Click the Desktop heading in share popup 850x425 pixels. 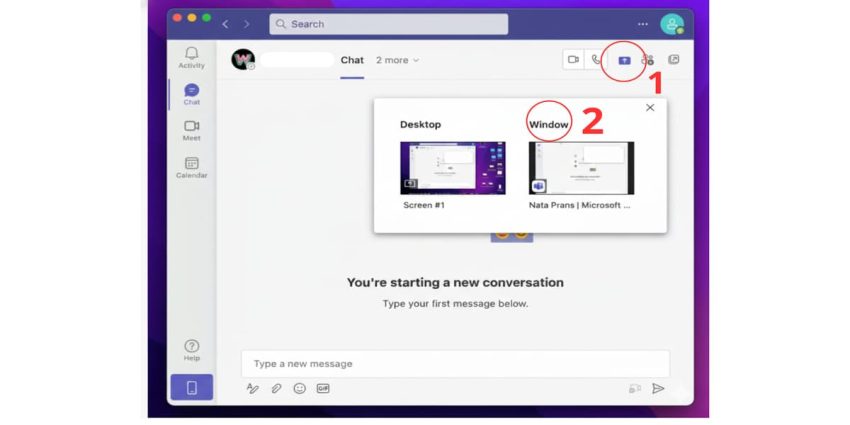click(x=420, y=124)
